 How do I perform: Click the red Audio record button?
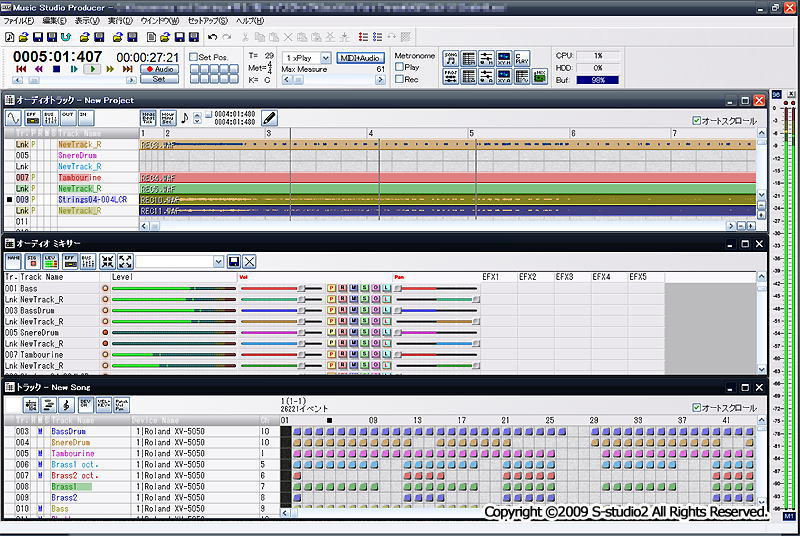point(159,69)
